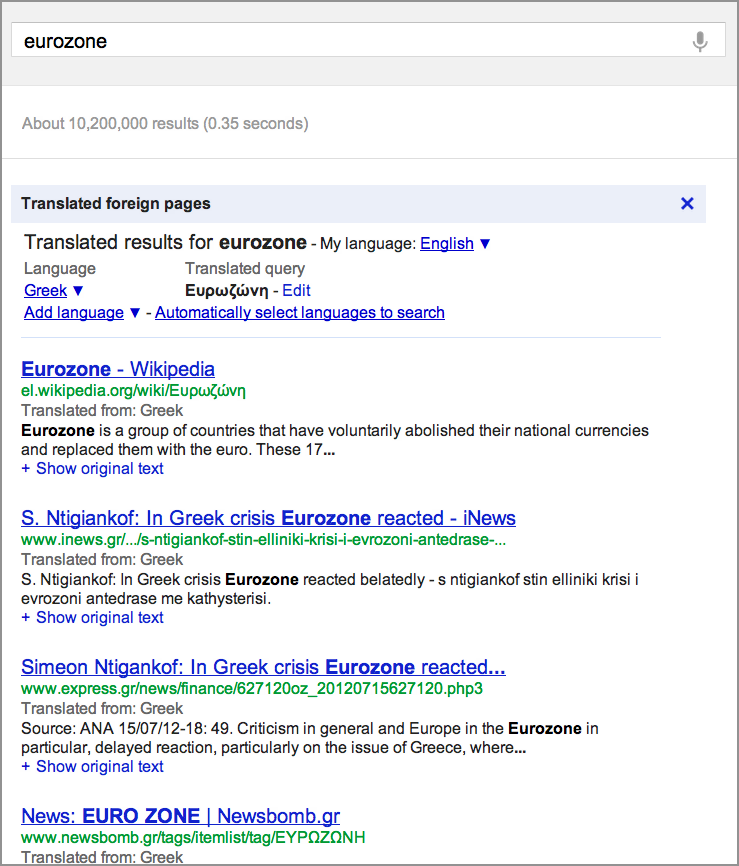Click the www.inews.gr green URL
The width and height of the screenshot is (739, 866).
263,539
